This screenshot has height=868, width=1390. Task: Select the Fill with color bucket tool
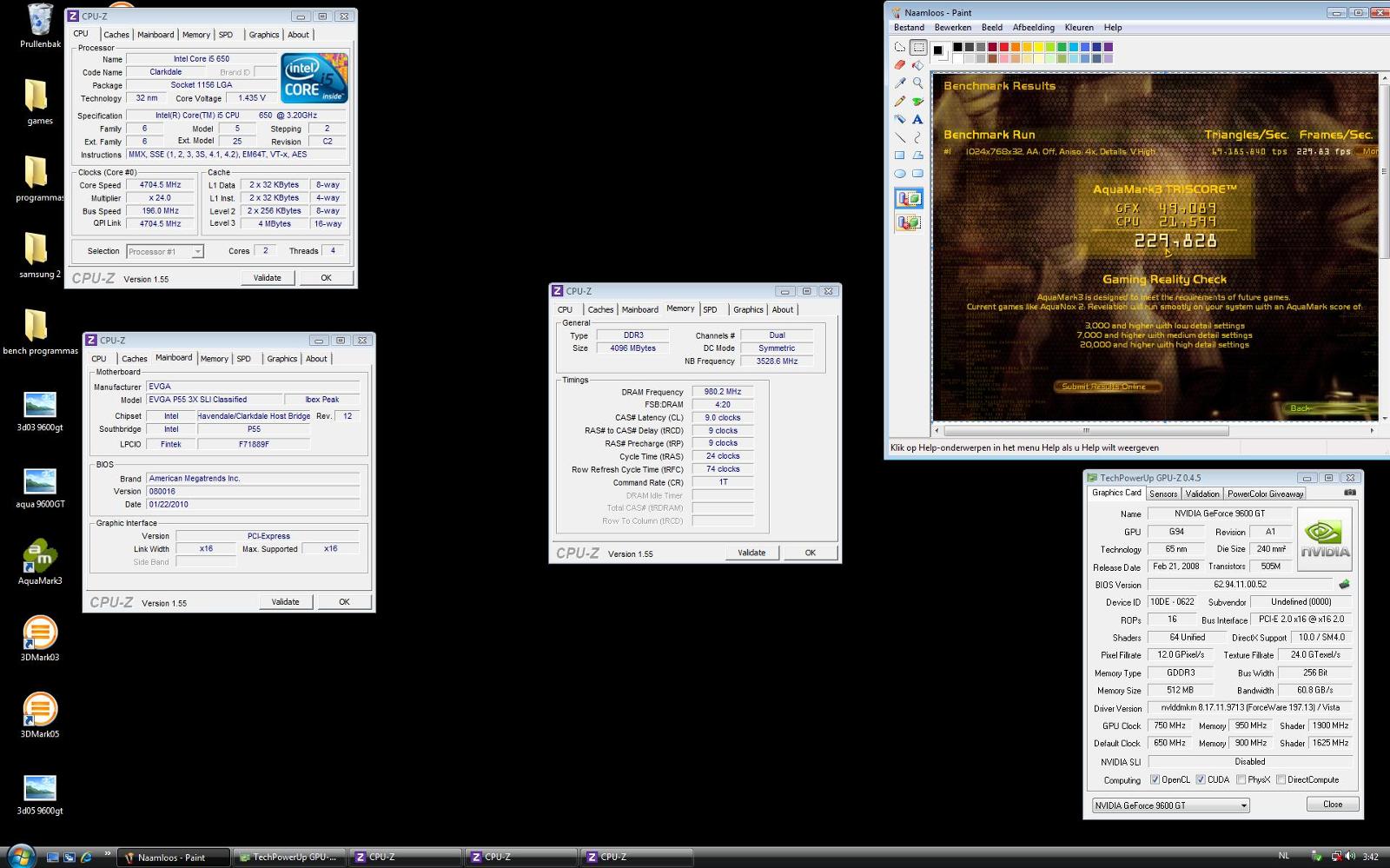click(917, 65)
